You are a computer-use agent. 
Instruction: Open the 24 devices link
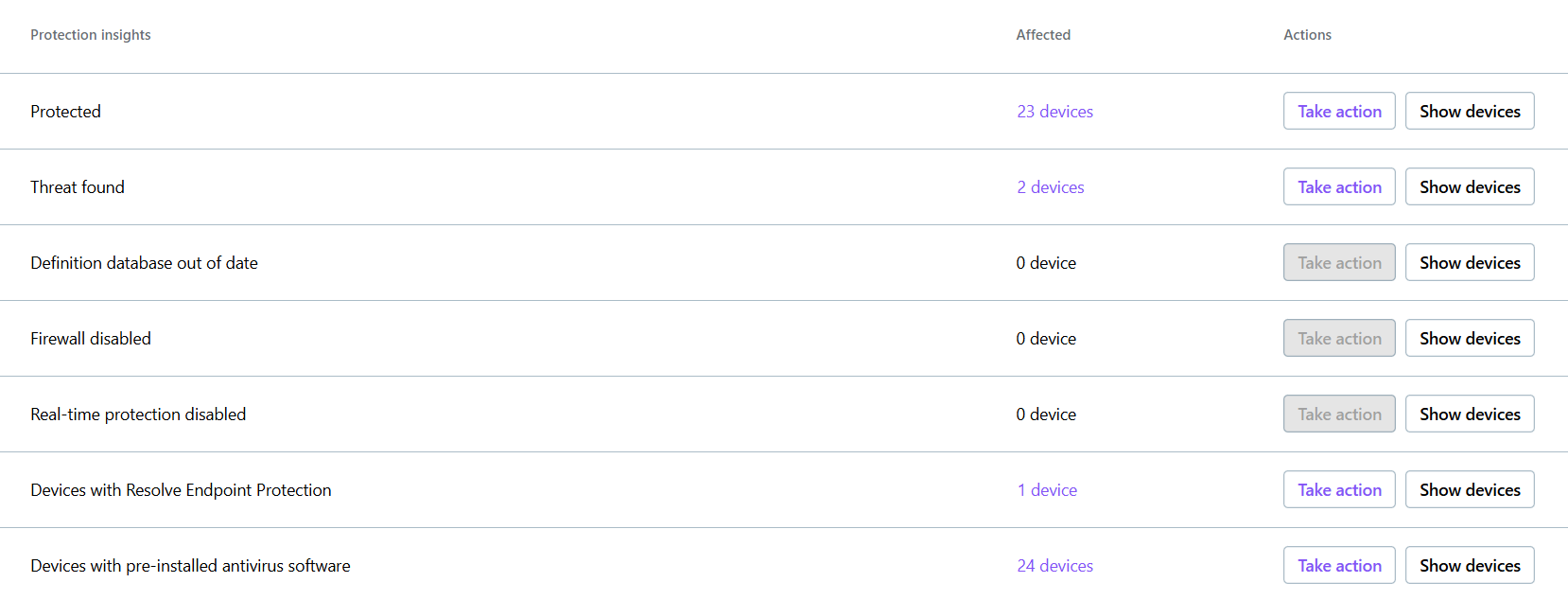[1054, 566]
